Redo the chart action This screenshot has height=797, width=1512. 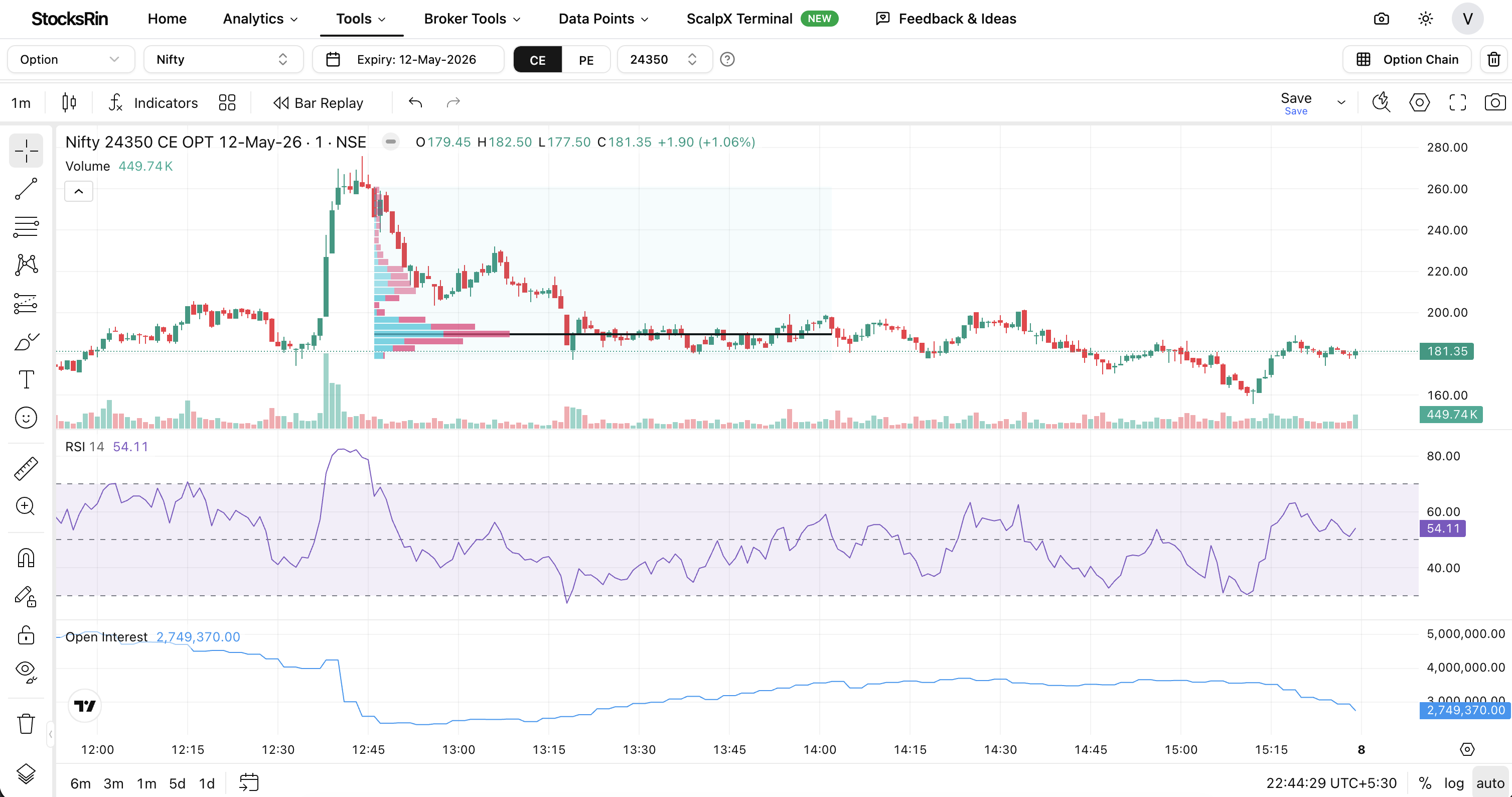453,103
